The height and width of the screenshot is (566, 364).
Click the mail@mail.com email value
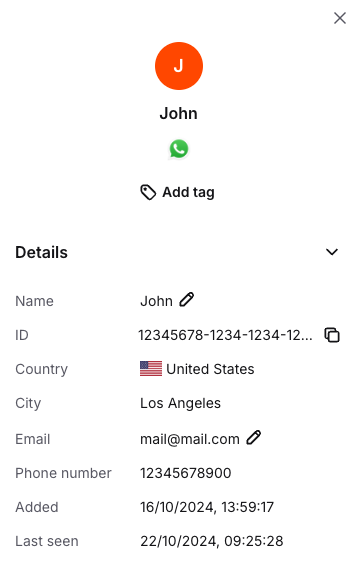click(190, 439)
